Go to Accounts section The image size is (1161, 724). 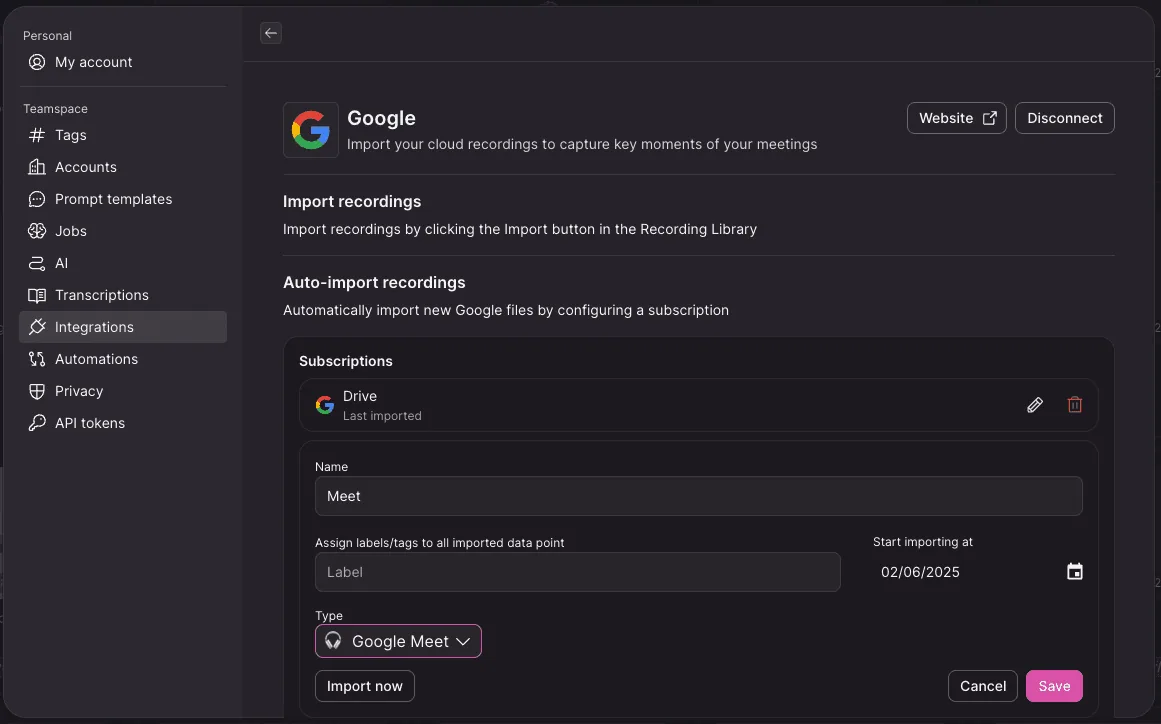coord(123,167)
